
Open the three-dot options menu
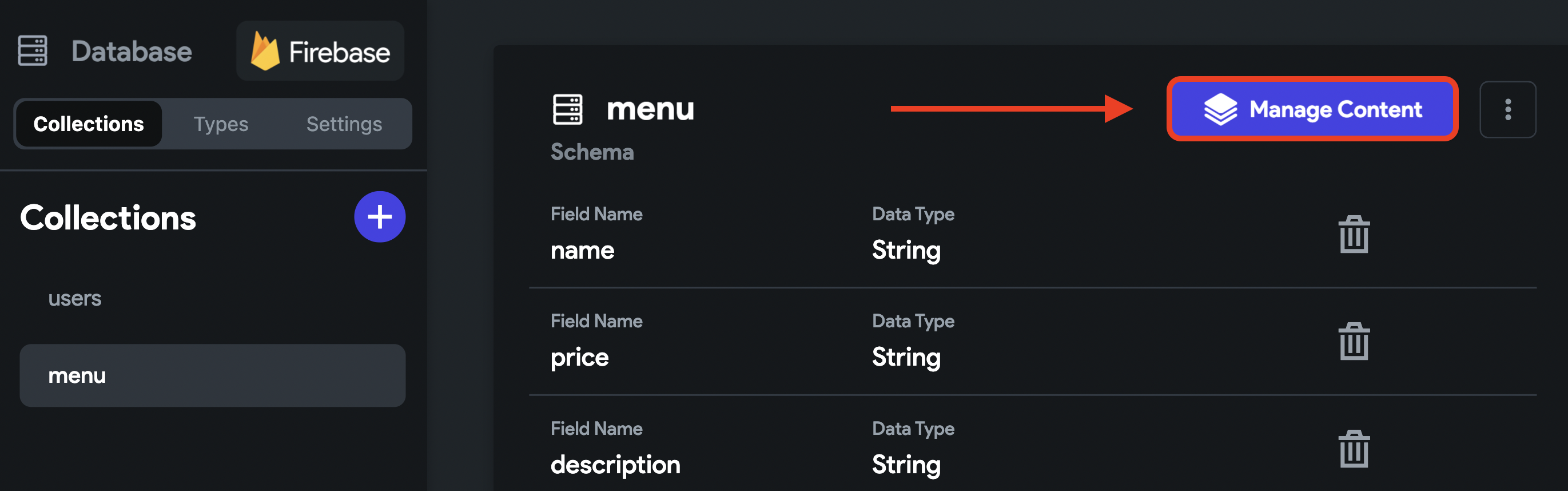point(1508,110)
